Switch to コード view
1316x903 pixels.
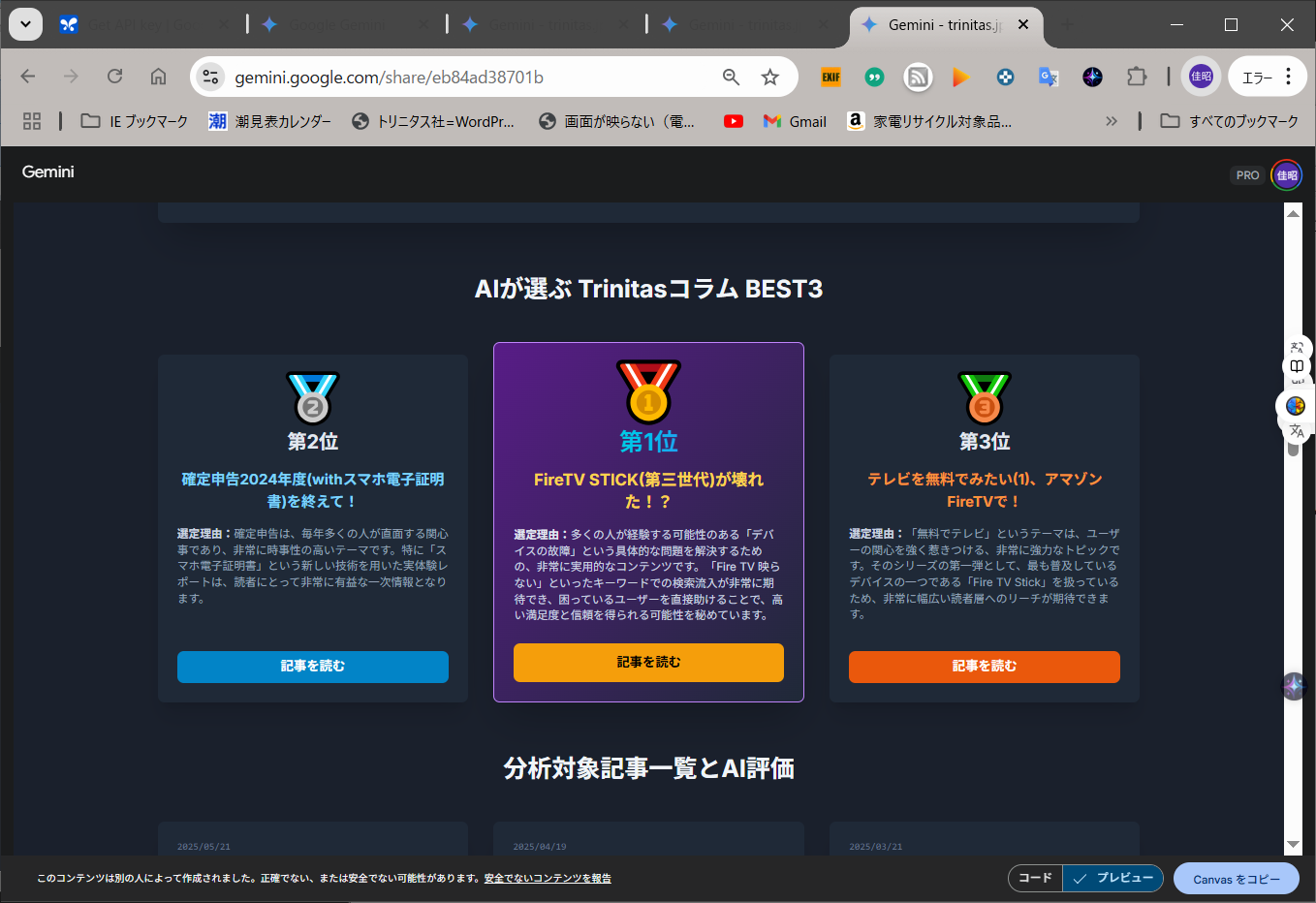point(1035,878)
